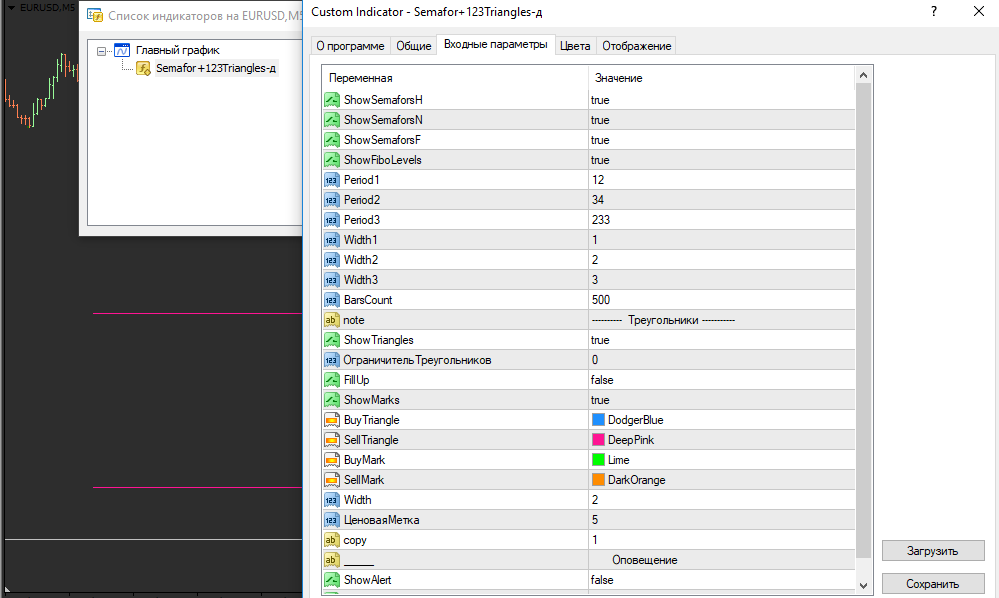Click the Главный график chart icon
The width and height of the screenshot is (999, 598).
pyautogui.click(x=123, y=50)
